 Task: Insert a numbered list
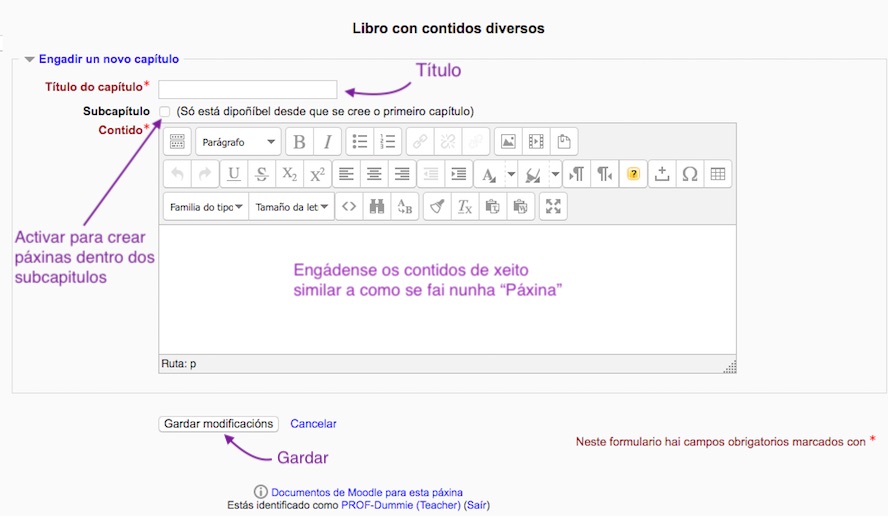[389, 142]
